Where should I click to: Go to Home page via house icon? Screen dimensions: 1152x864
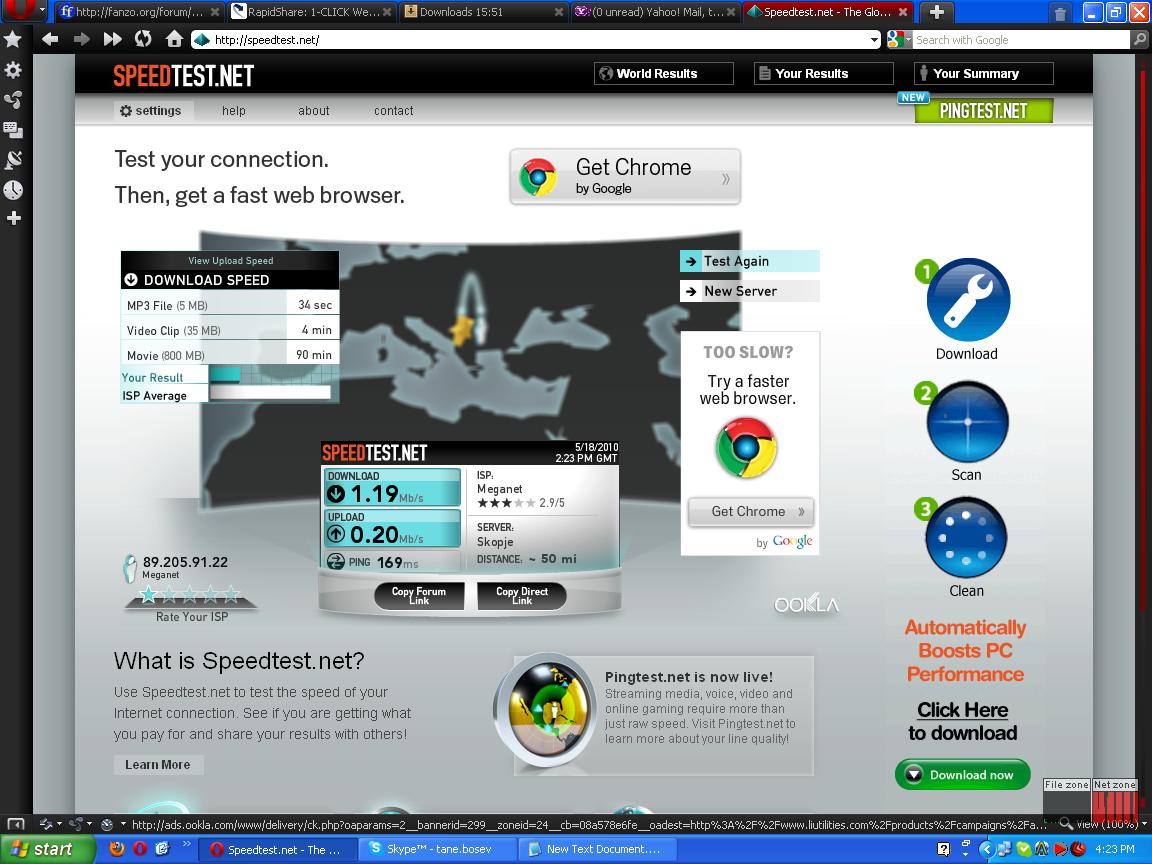(x=174, y=39)
